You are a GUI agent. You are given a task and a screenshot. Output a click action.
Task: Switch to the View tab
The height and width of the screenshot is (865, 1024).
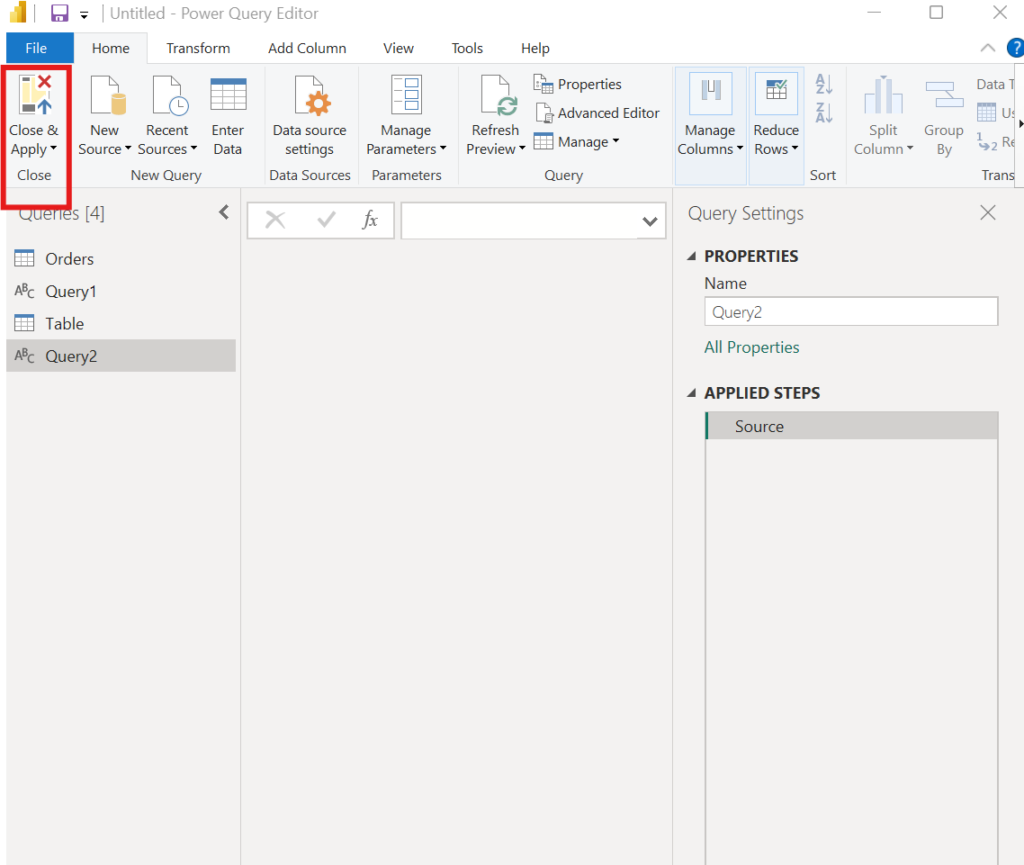pos(398,48)
